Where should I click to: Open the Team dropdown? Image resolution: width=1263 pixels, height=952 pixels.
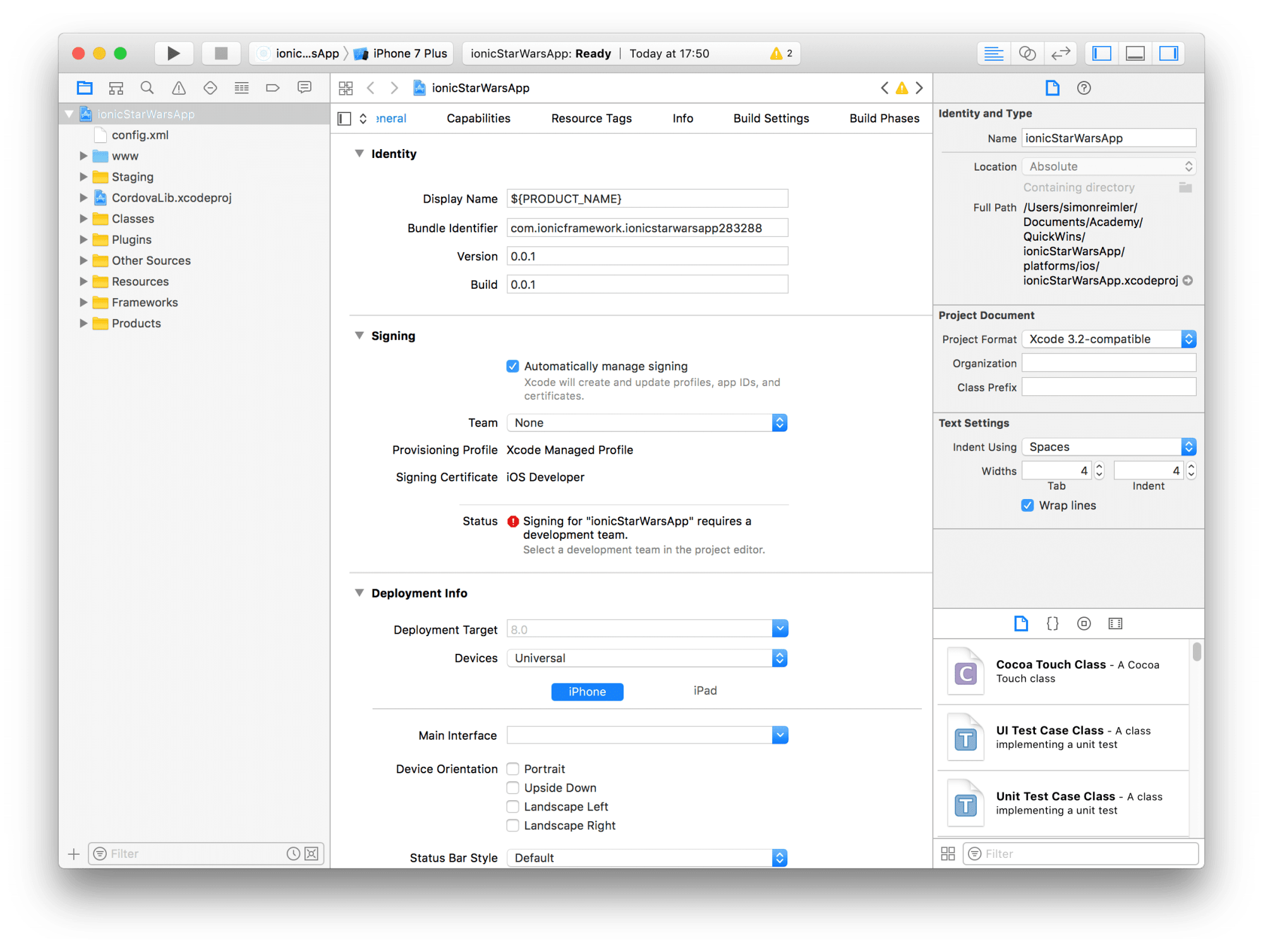coord(647,423)
